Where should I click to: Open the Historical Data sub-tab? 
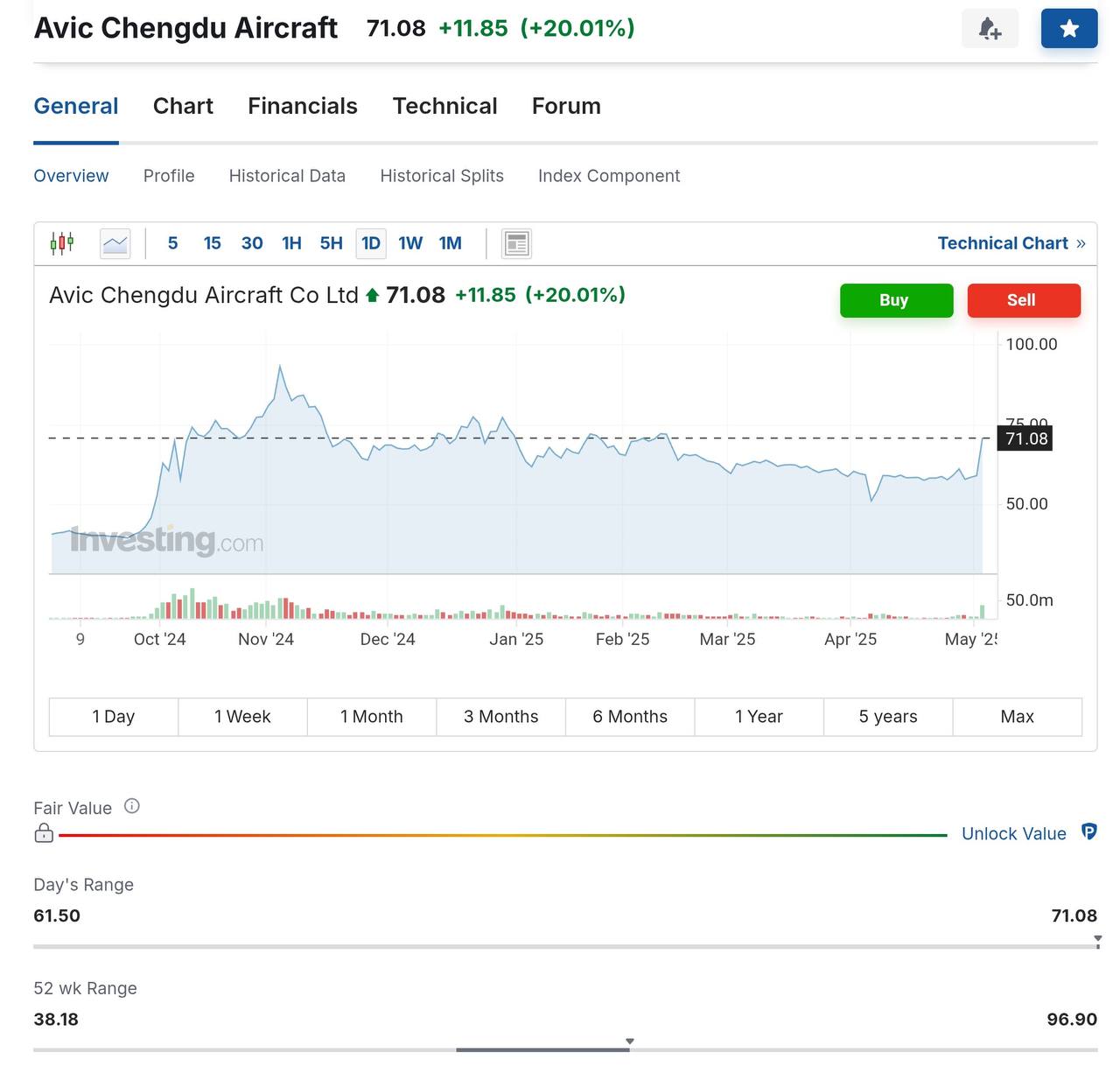287,176
